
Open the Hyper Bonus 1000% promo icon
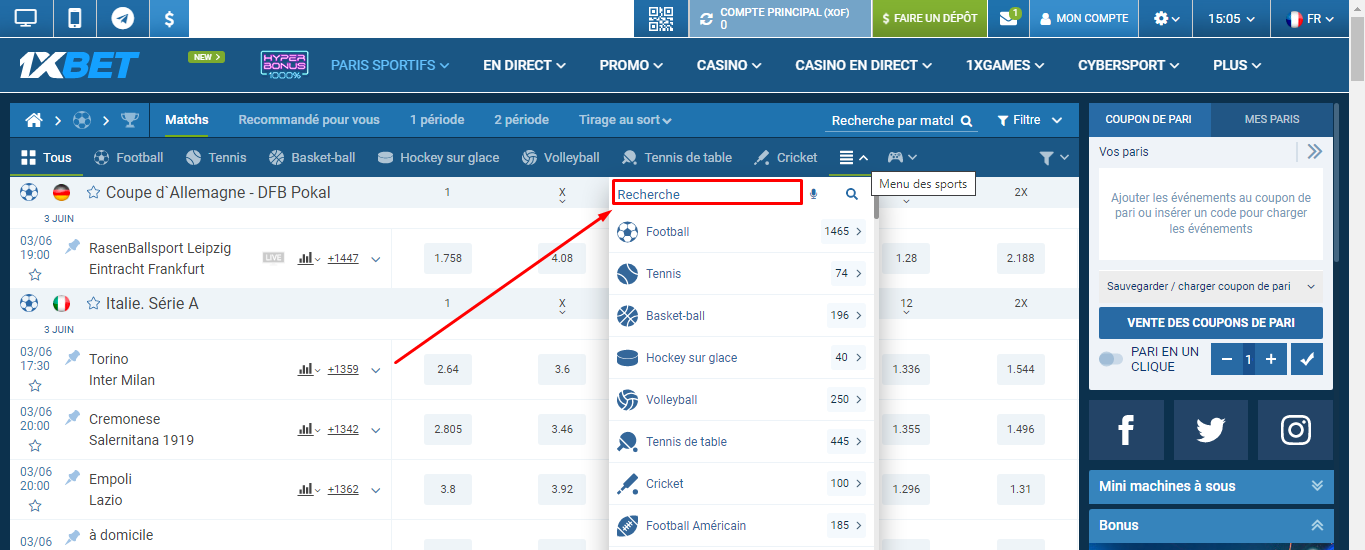pos(284,66)
